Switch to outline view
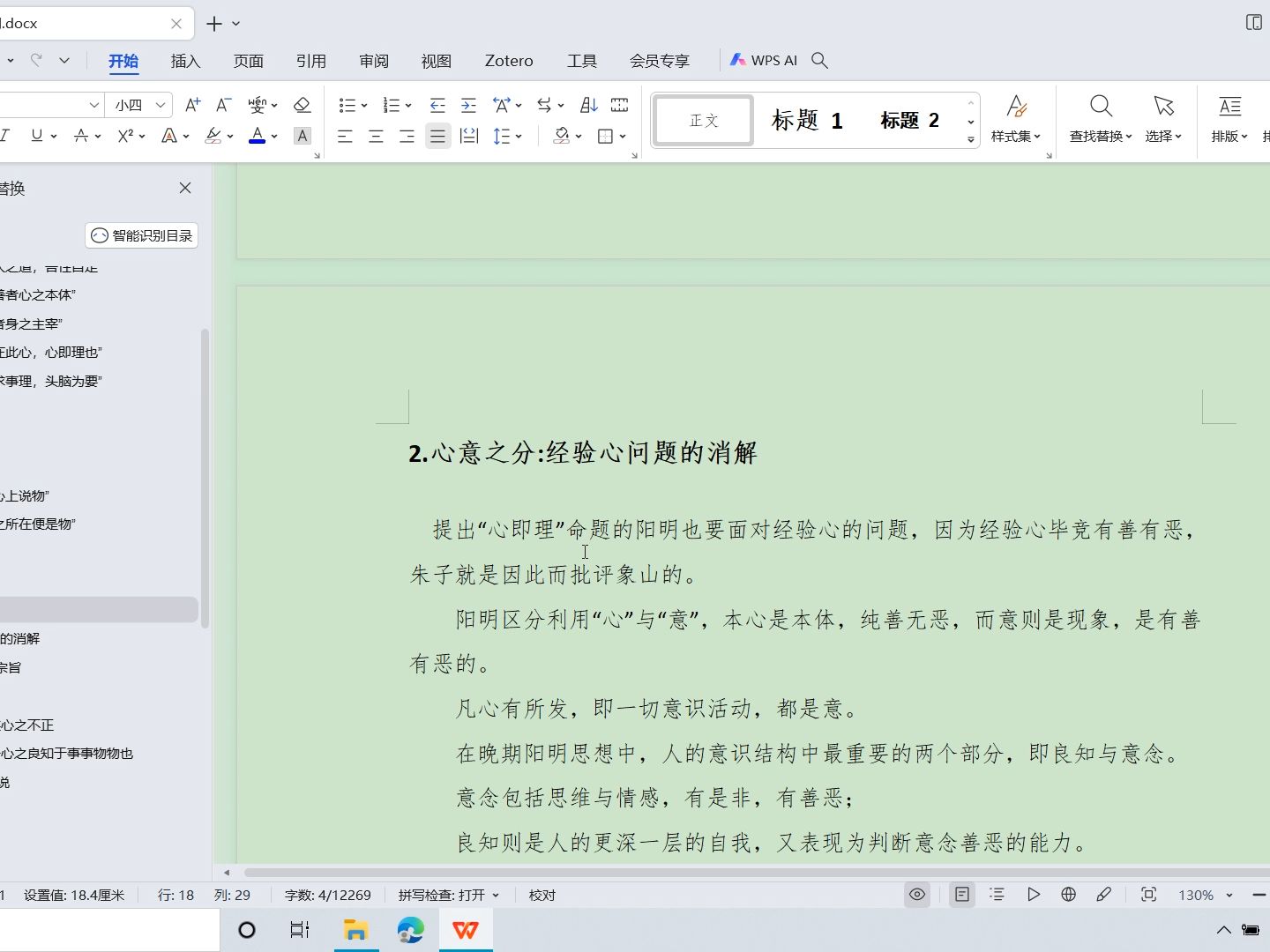This screenshot has height=952, width=1270. tap(997, 895)
